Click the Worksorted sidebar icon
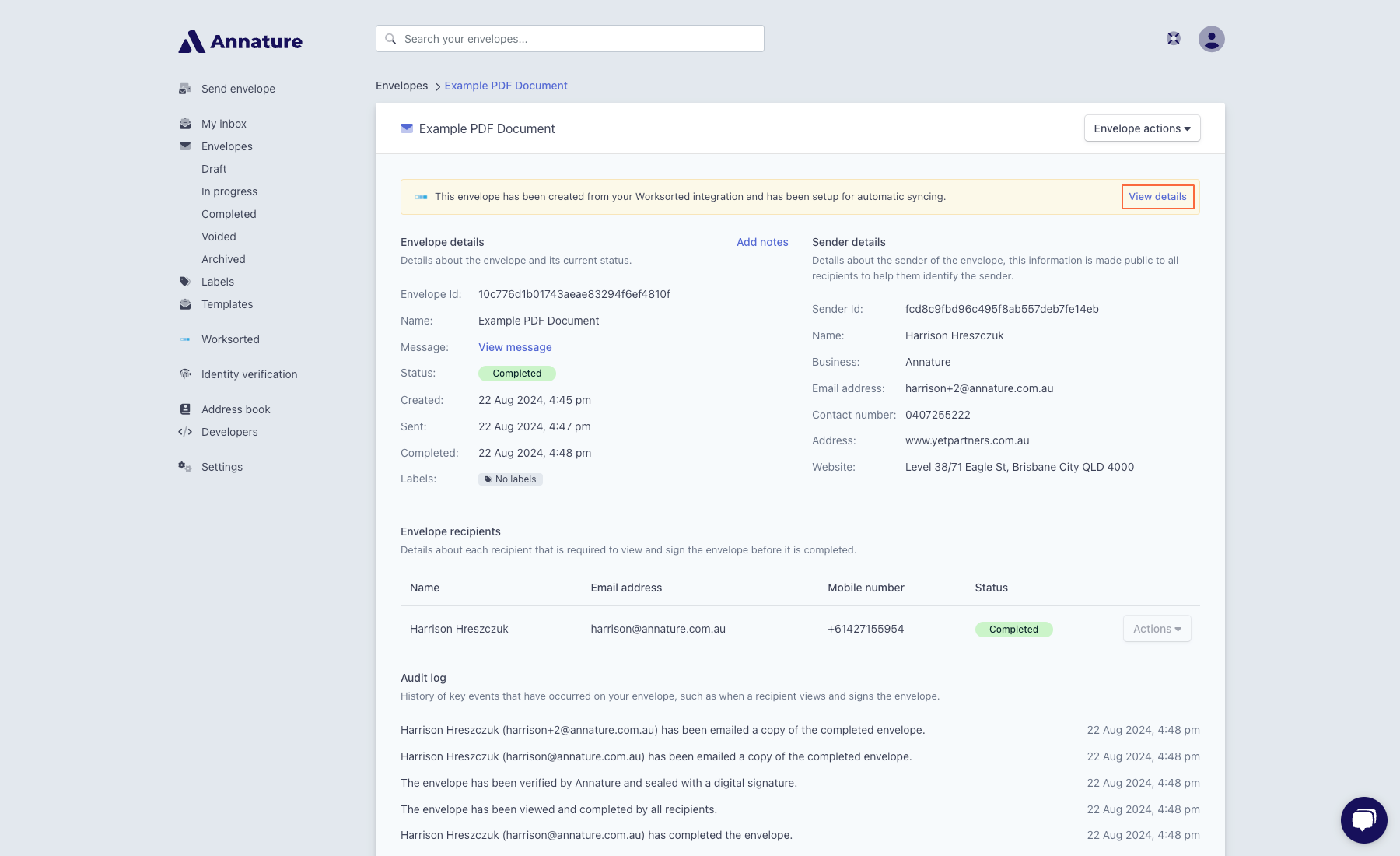 185,339
